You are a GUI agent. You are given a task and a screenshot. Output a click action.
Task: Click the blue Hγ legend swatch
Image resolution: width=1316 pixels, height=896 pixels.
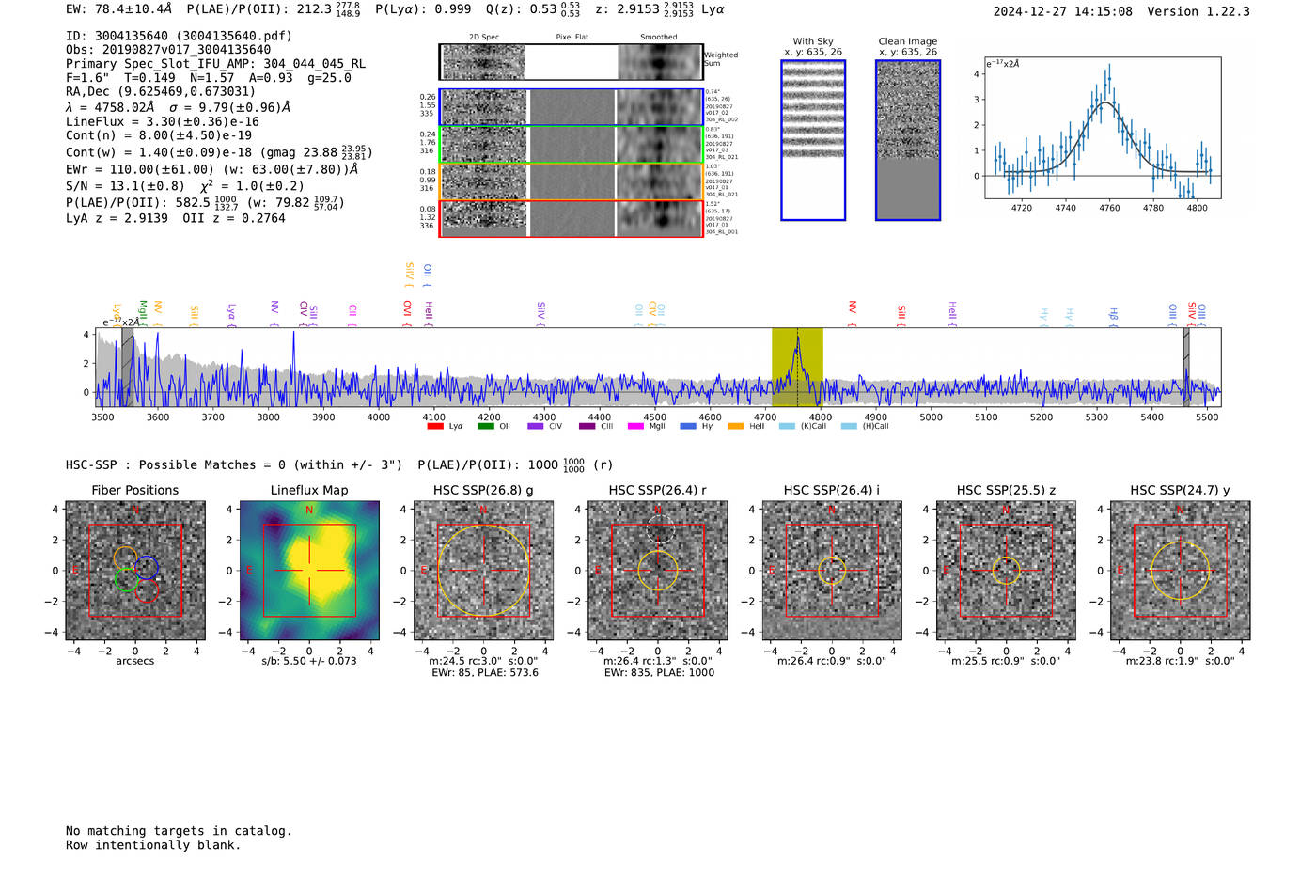[688, 426]
